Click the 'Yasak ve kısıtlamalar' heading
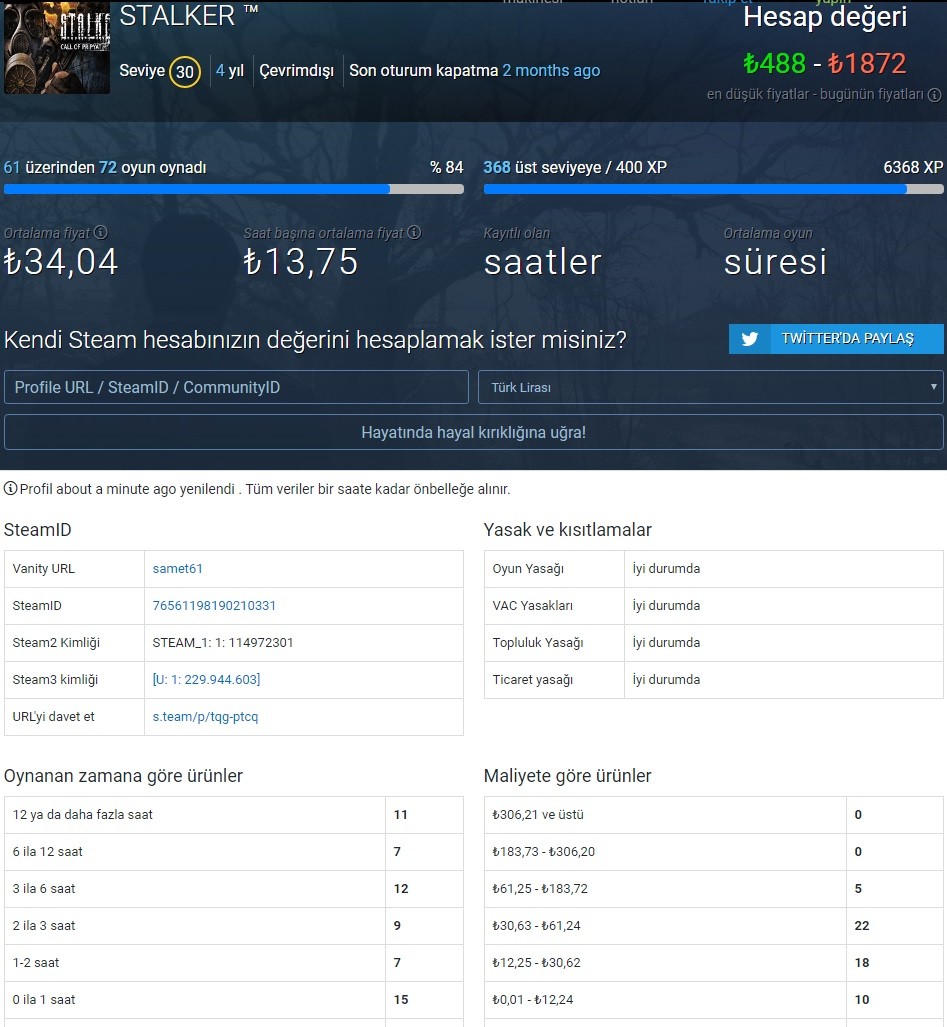Viewport: 947px width, 1027px height. click(567, 530)
